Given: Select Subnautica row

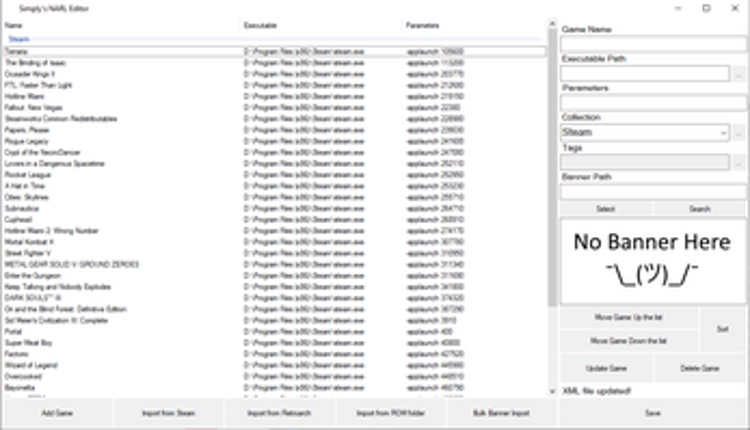Looking at the screenshot, I should click(274, 208).
